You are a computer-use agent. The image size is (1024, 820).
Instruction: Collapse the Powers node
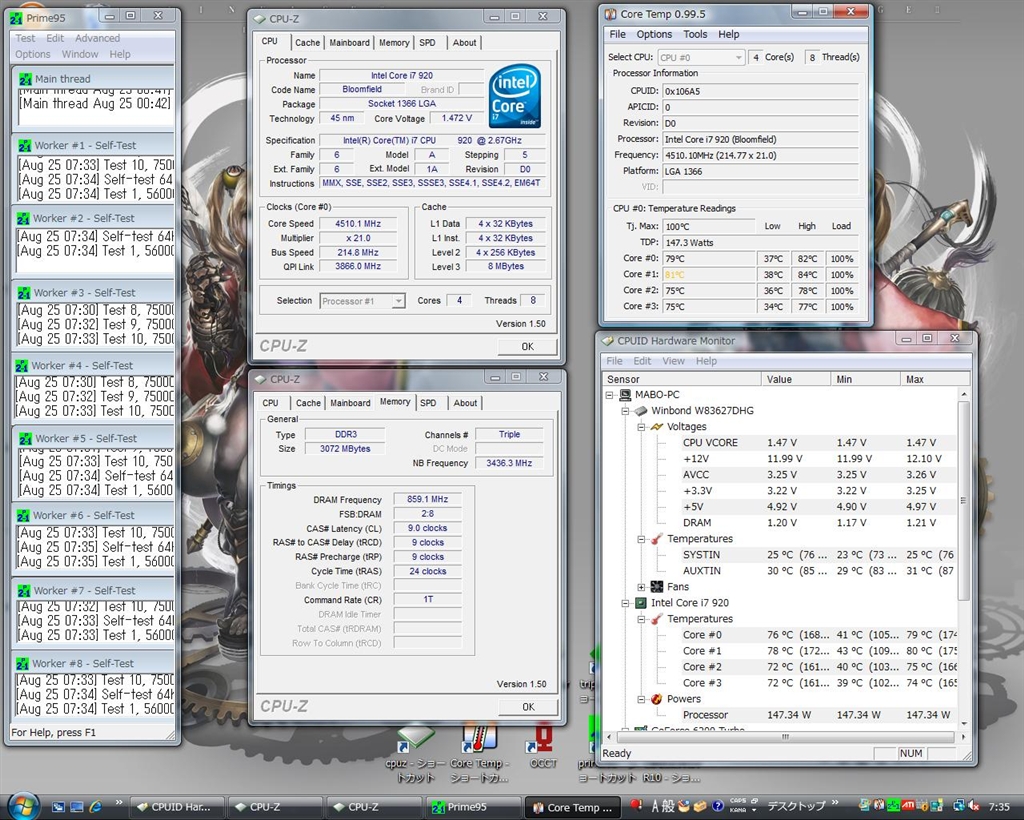coord(641,699)
